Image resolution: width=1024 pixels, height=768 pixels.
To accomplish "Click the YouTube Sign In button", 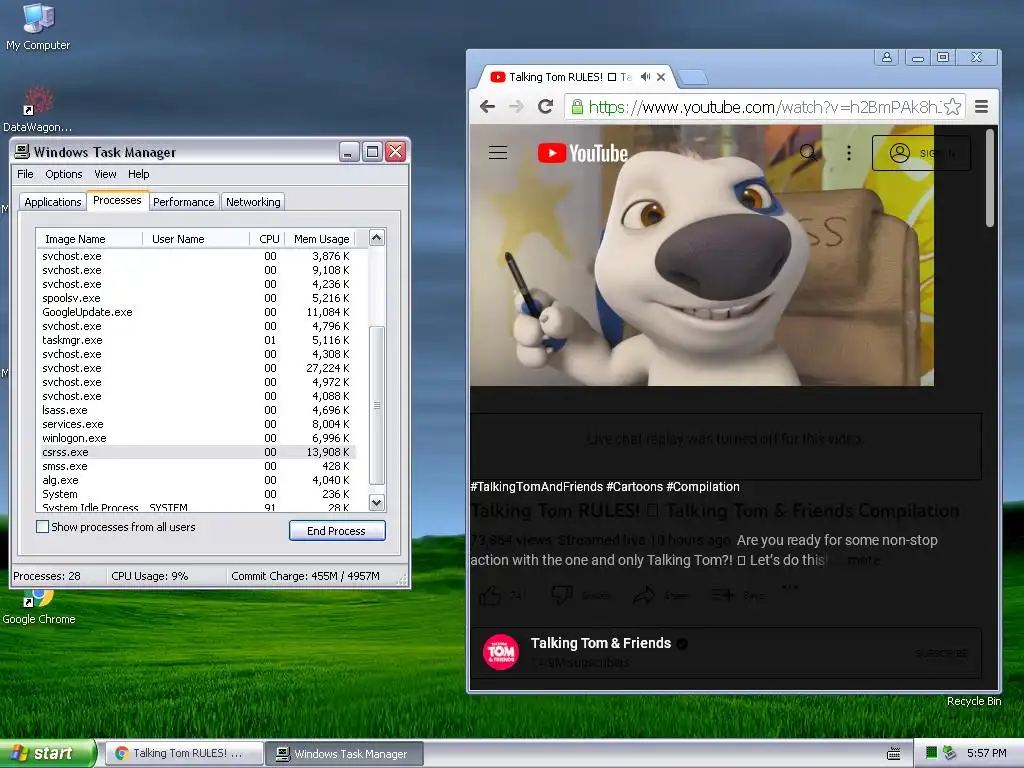I will [x=921, y=153].
